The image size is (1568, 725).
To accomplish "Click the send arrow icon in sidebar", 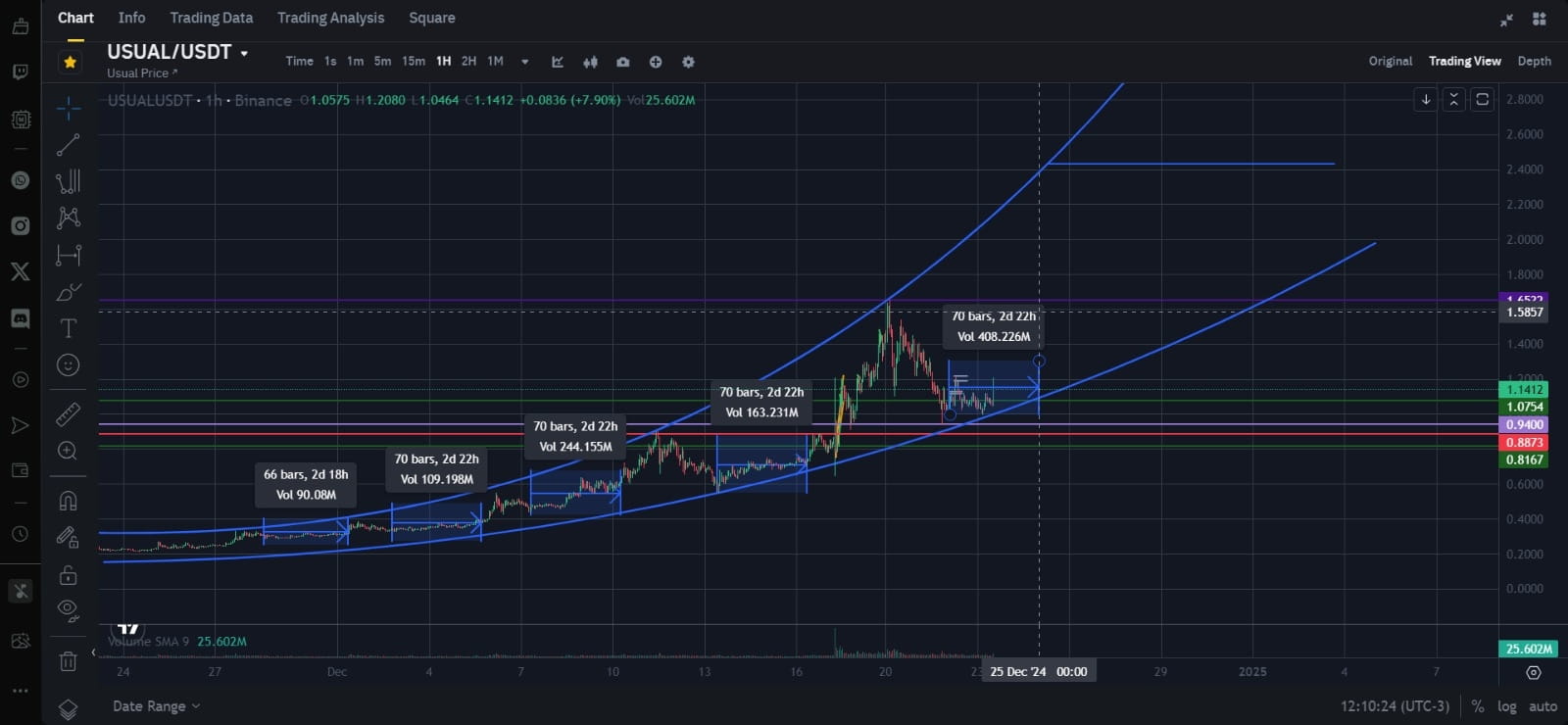I will (x=21, y=425).
